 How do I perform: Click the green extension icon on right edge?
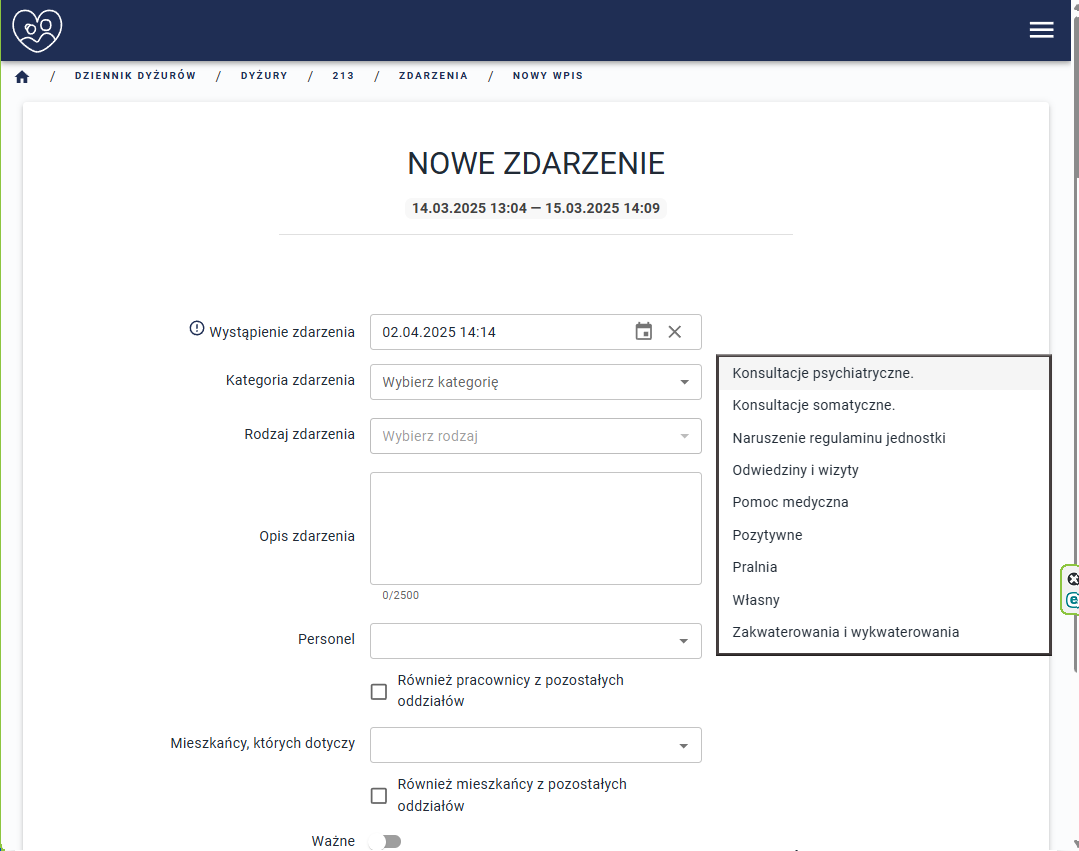tap(1072, 600)
